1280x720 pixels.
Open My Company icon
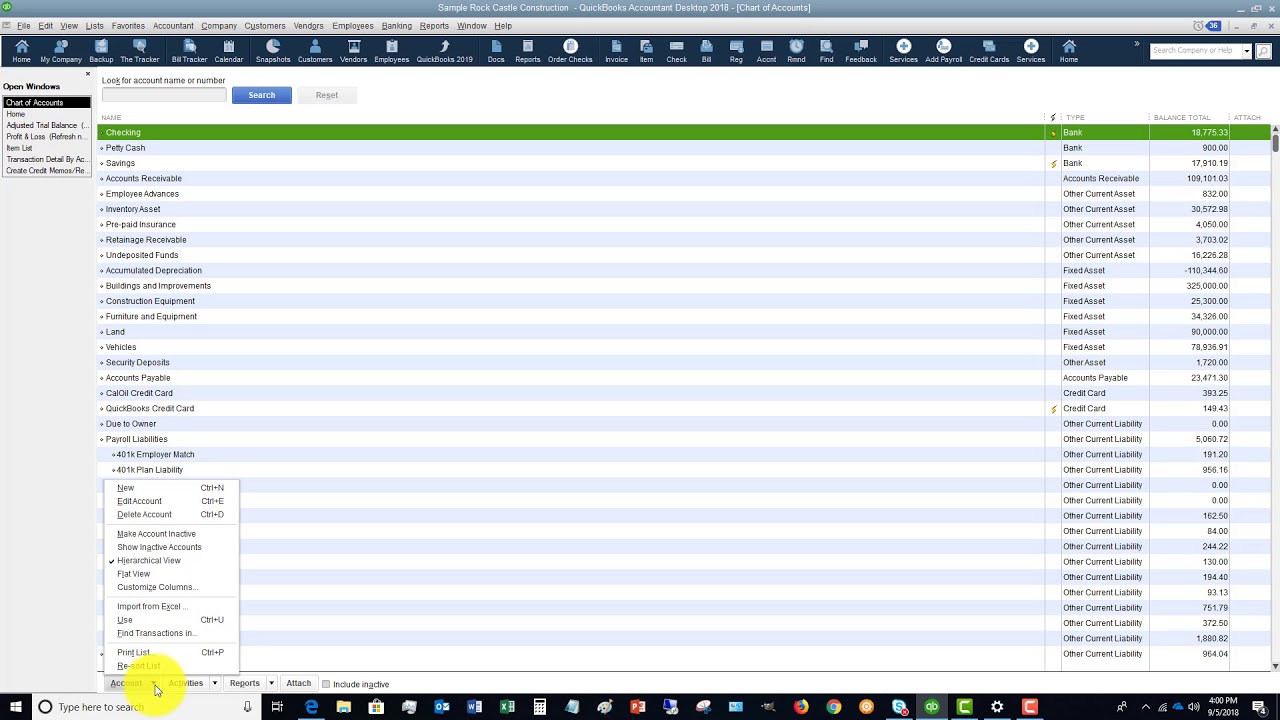point(61,51)
